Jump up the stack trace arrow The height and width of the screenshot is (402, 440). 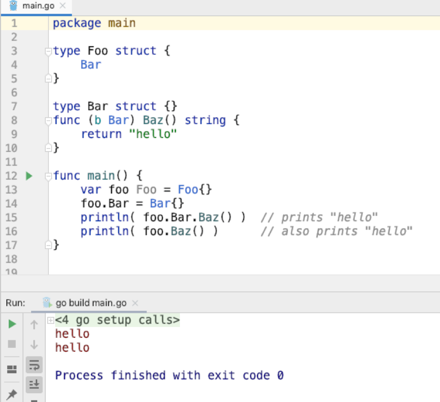(34, 324)
